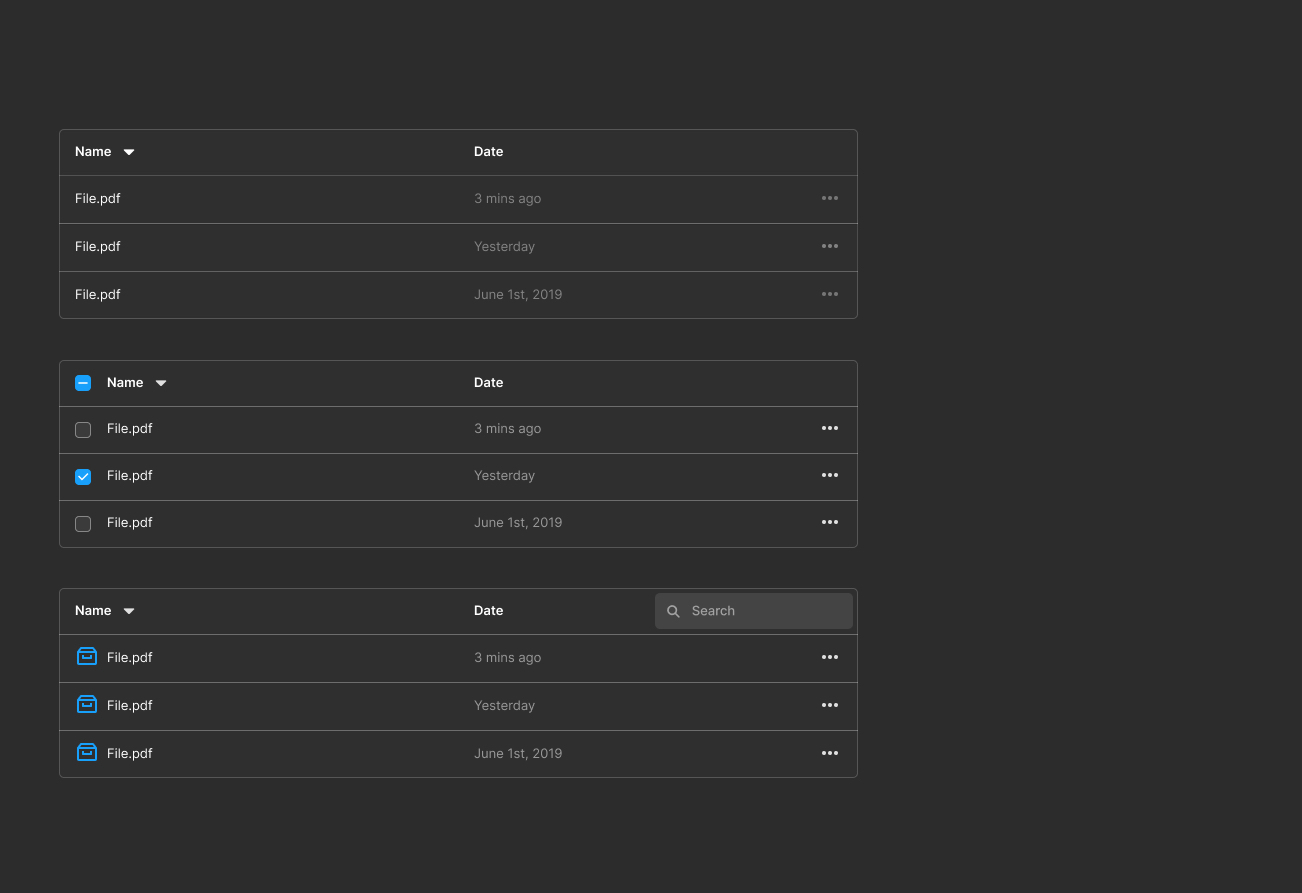
Task: Focus the Search input field
Action: [754, 611]
